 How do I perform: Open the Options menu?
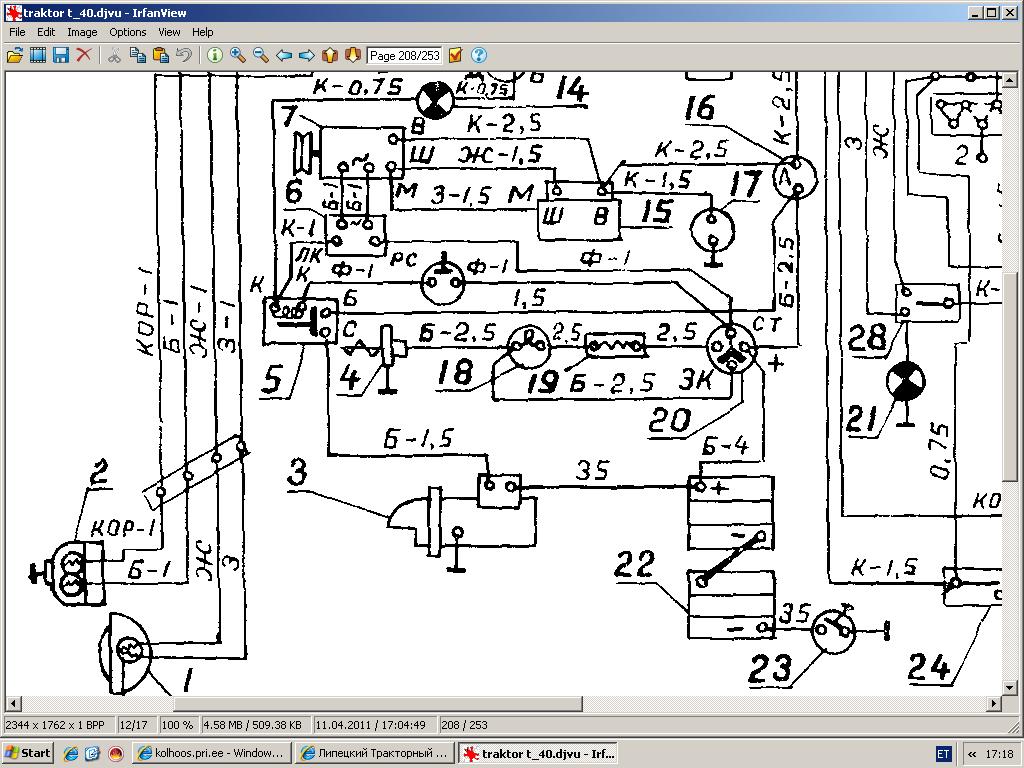pyautogui.click(x=128, y=32)
